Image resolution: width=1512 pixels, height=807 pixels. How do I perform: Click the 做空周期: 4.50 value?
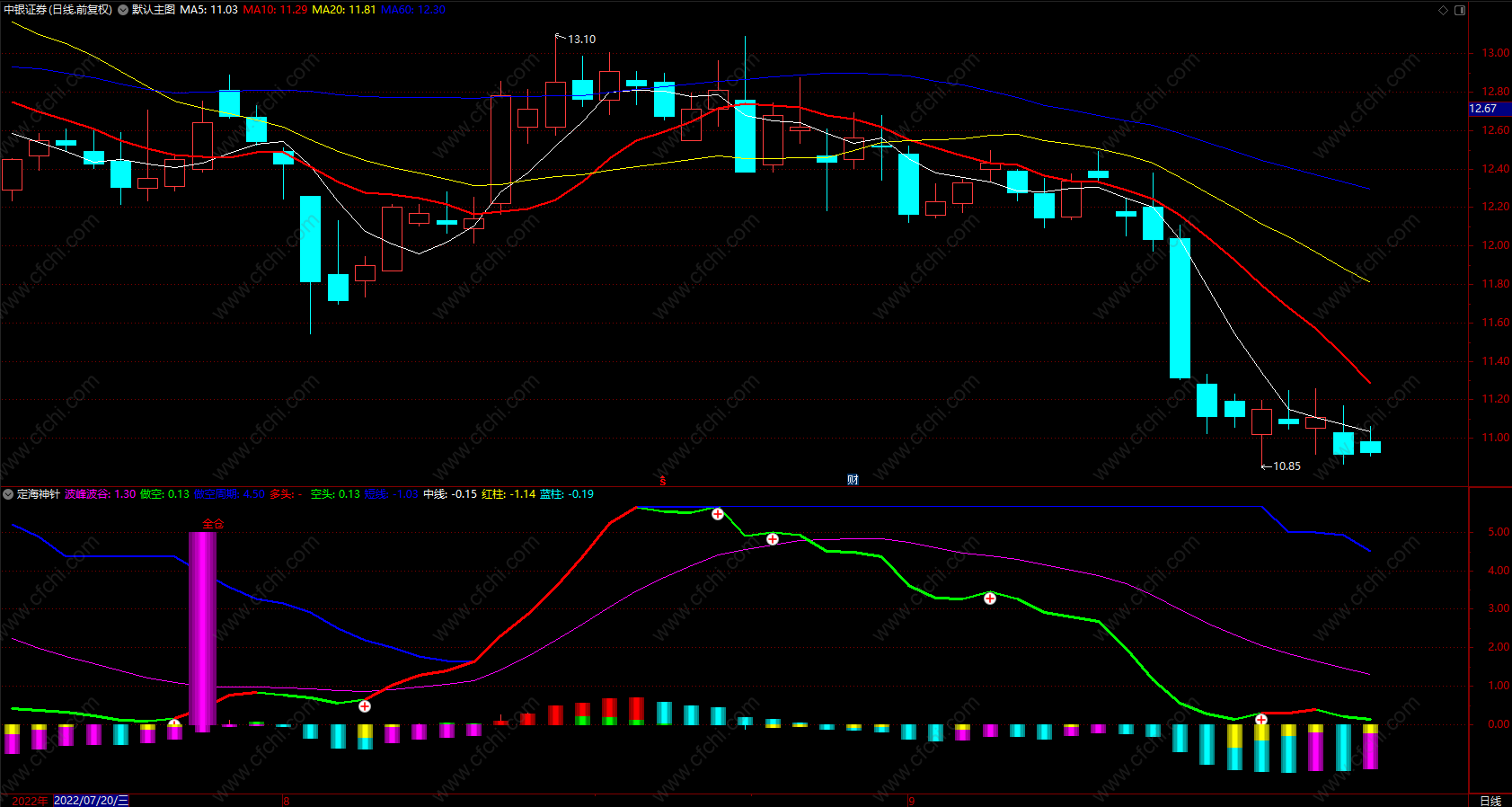[229, 494]
